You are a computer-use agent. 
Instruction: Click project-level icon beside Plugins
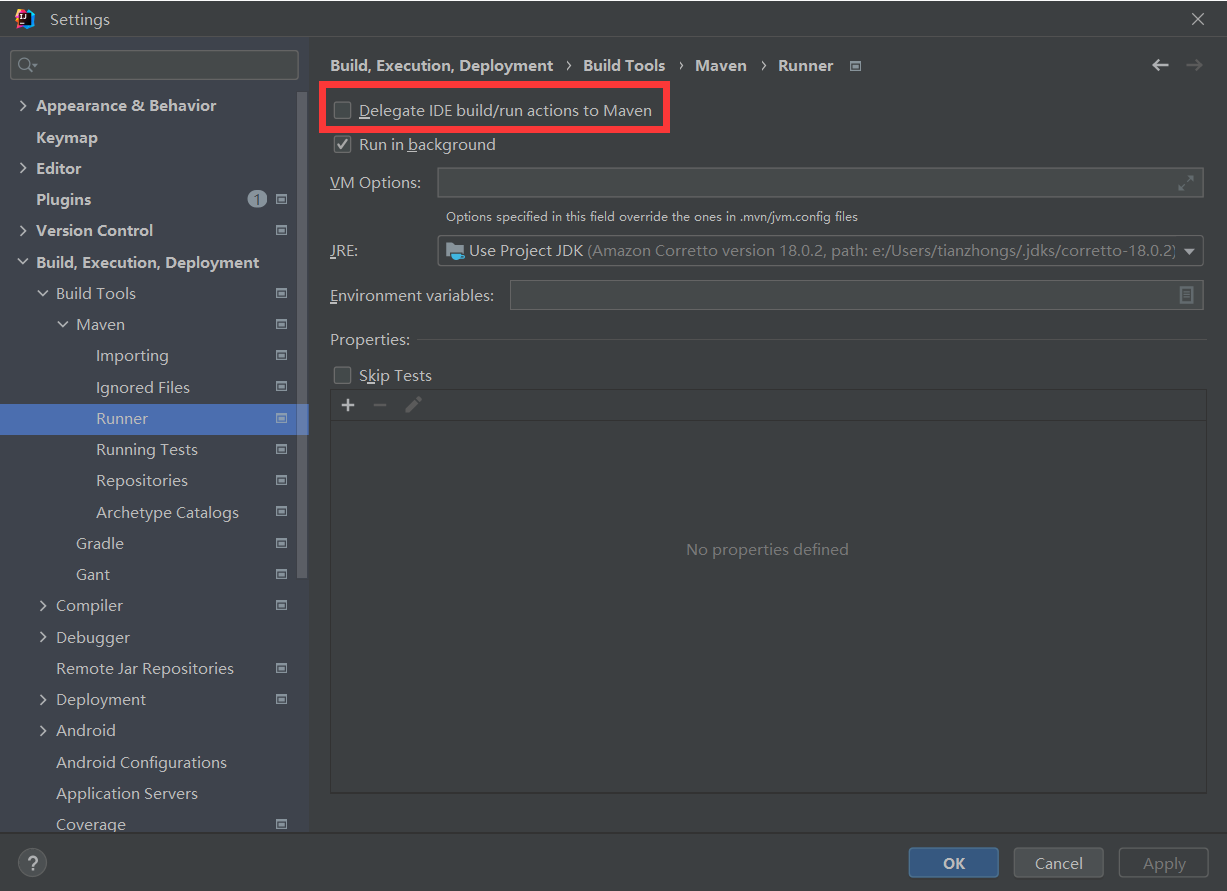282,200
